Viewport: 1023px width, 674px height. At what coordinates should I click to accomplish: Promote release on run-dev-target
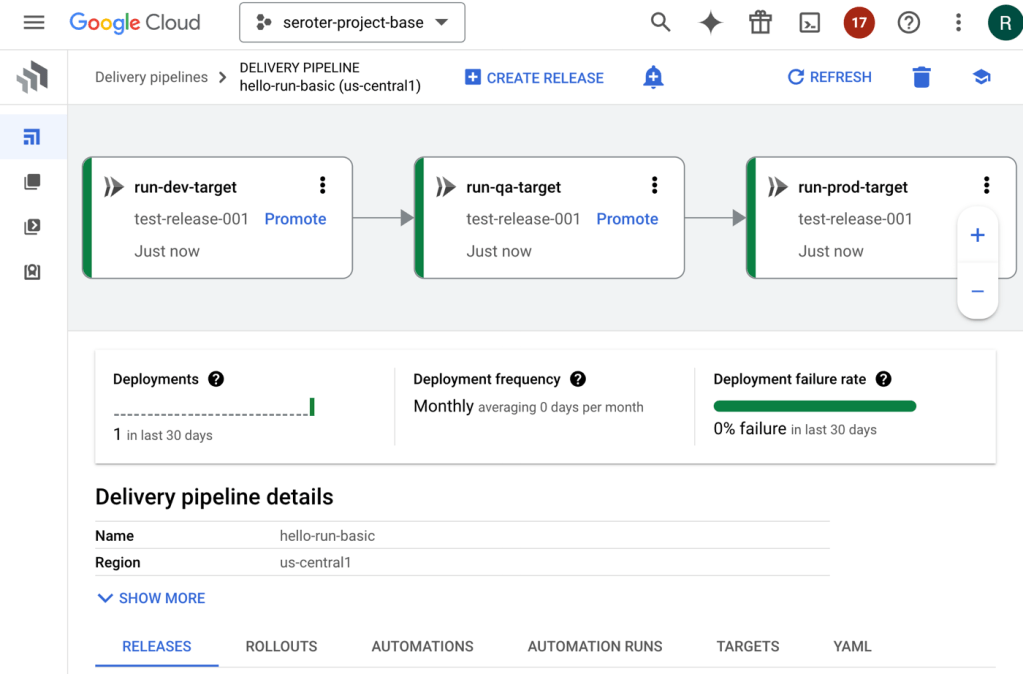coord(295,219)
